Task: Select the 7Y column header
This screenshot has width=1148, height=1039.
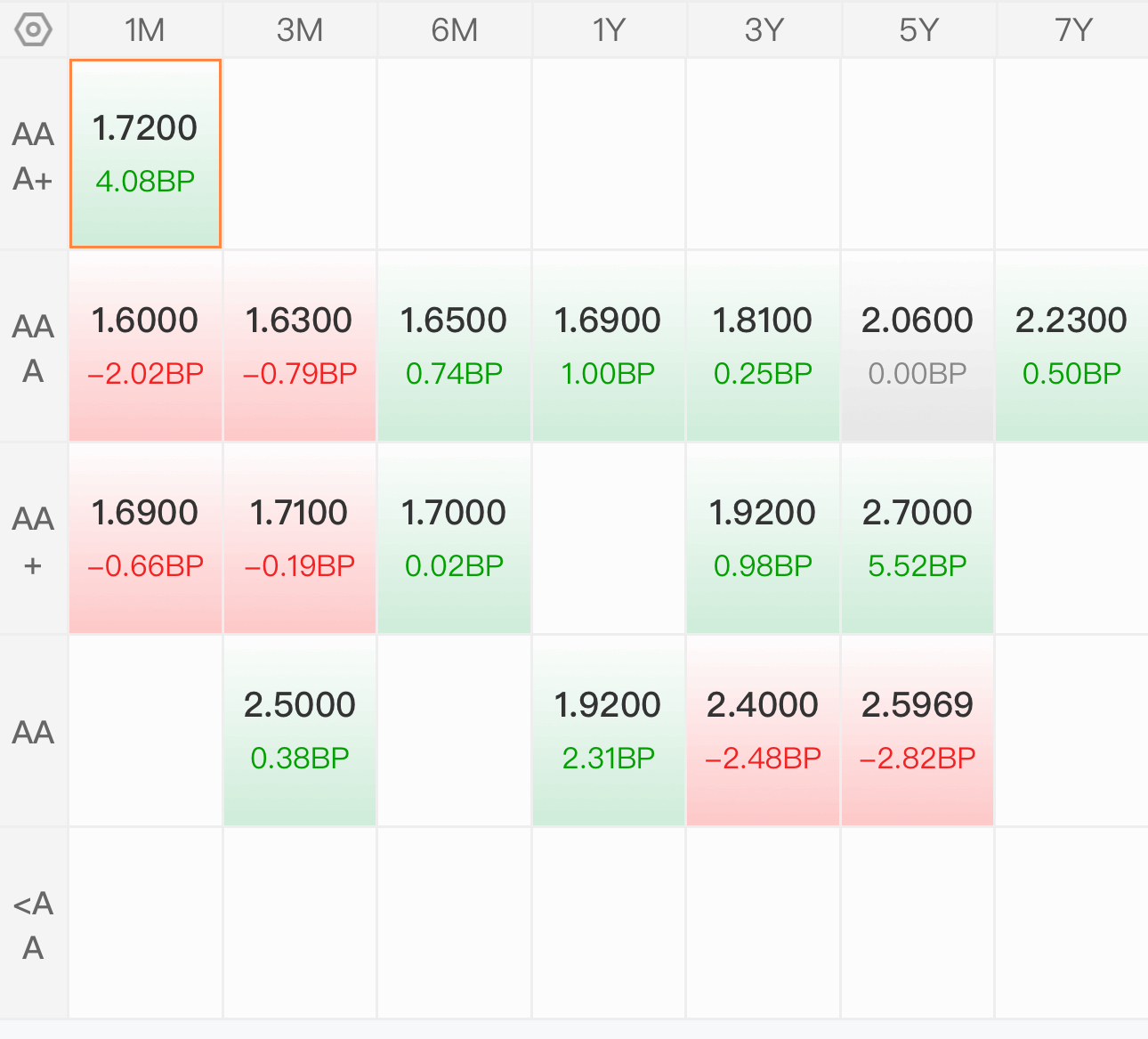Action: click(1073, 29)
